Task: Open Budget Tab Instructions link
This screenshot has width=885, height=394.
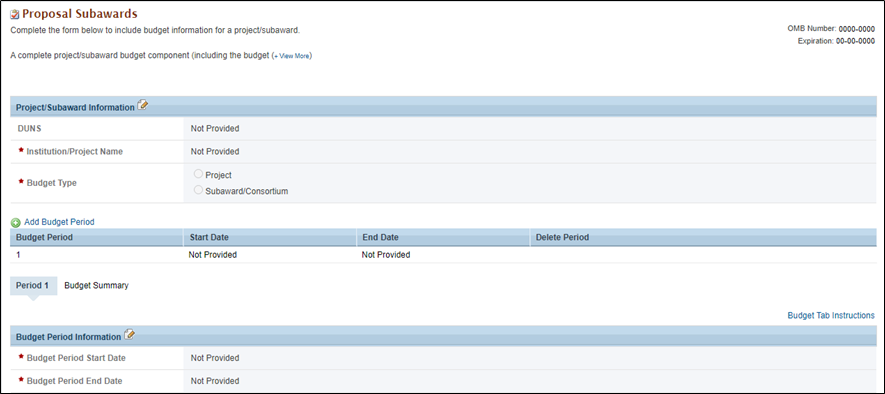Action: pos(831,316)
